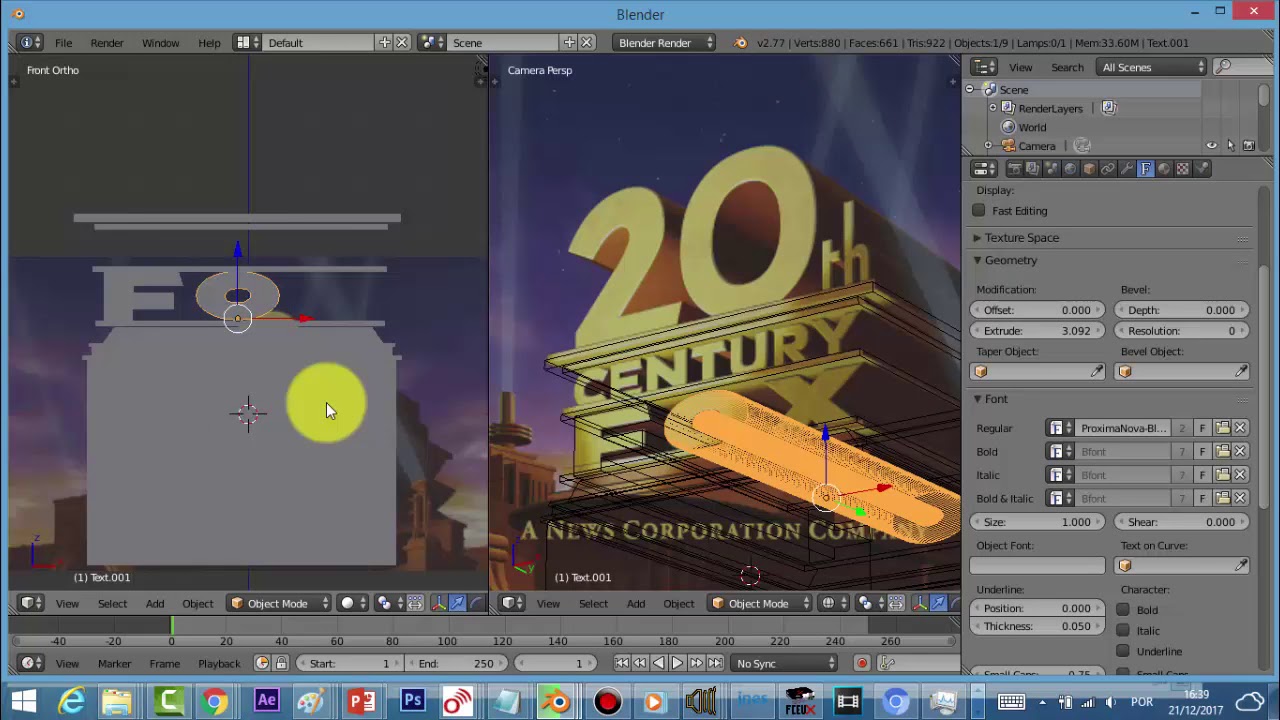This screenshot has height=720, width=1280.
Task: Toggle fake user F for Regular font
Action: [x=1202, y=428]
